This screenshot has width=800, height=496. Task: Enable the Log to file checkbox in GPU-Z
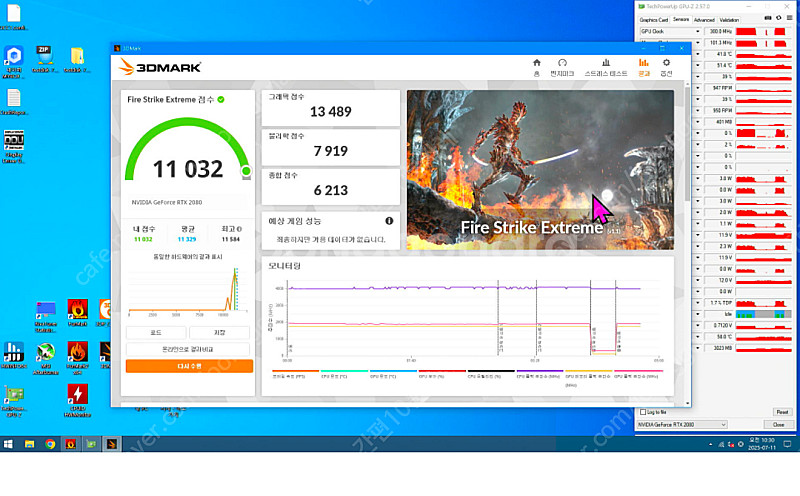click(643, 412)
